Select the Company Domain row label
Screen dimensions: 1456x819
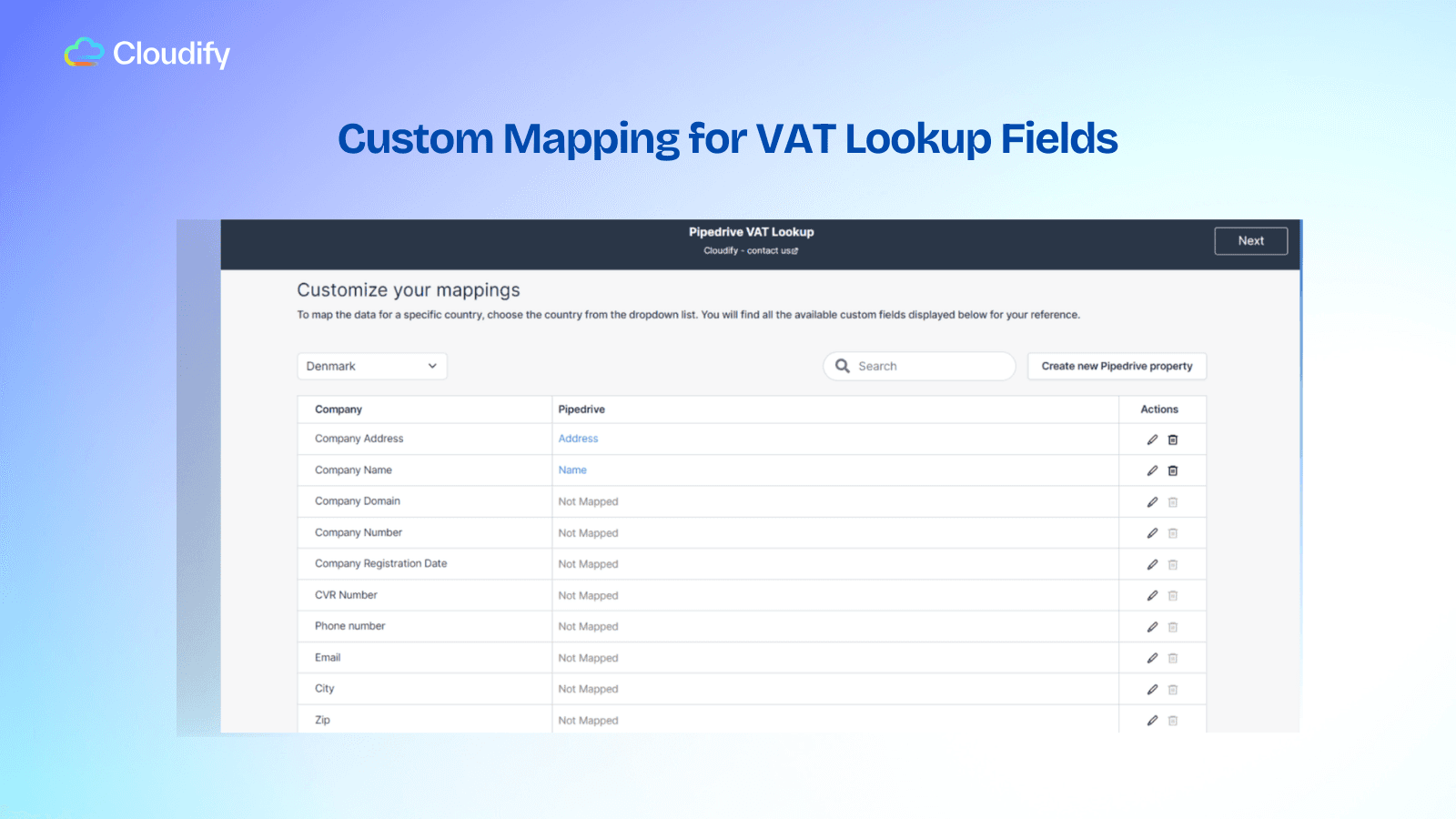coord(358,501)
